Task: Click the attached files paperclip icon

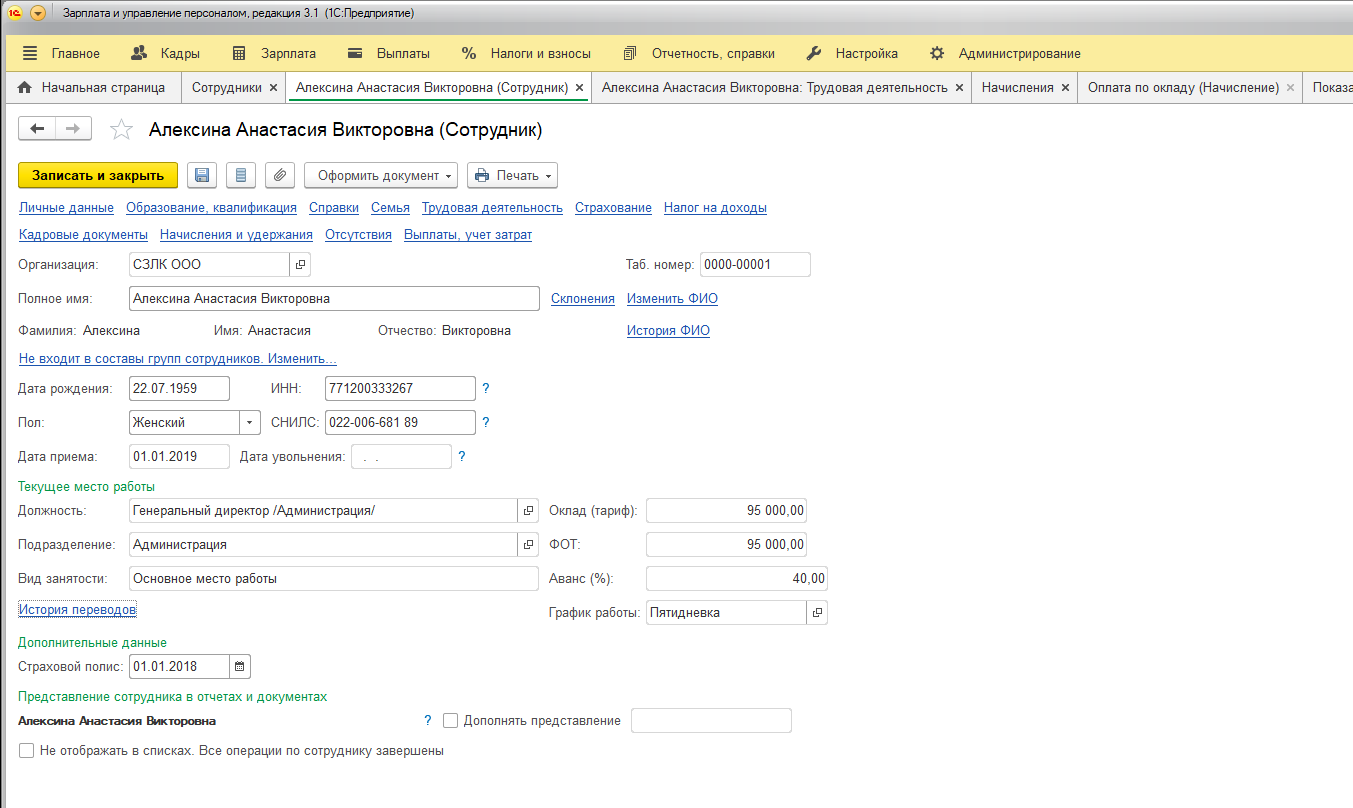Action: [x=279, y=175]
